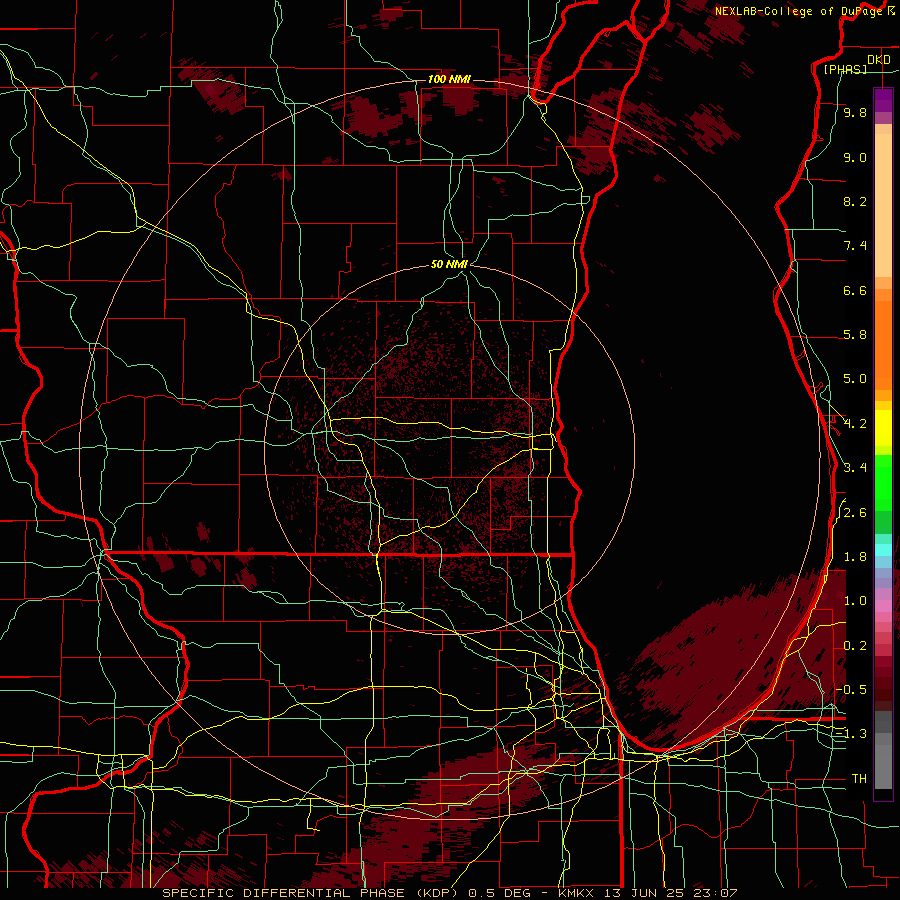This screenshot has height=900, width=900.
Task: Select the 0.2 legend value
Action: coord(855,646)
